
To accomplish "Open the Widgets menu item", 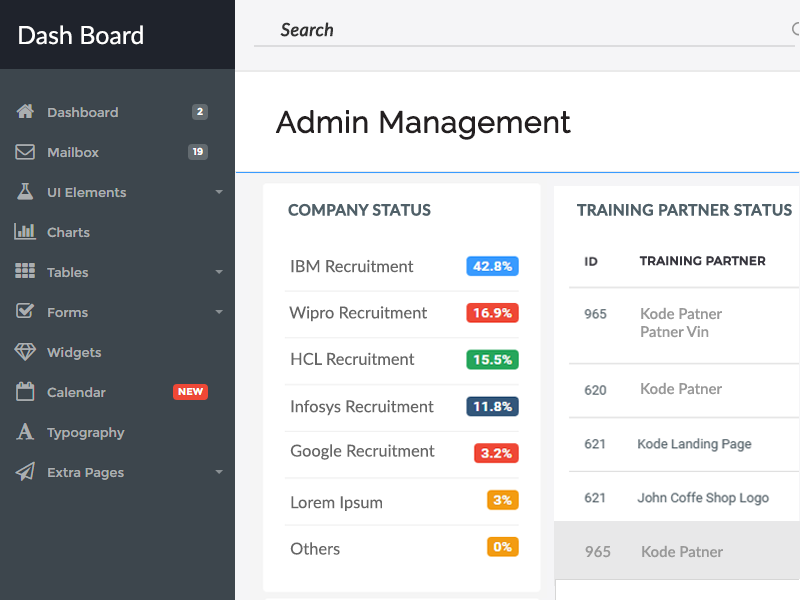I will [74, 353].
